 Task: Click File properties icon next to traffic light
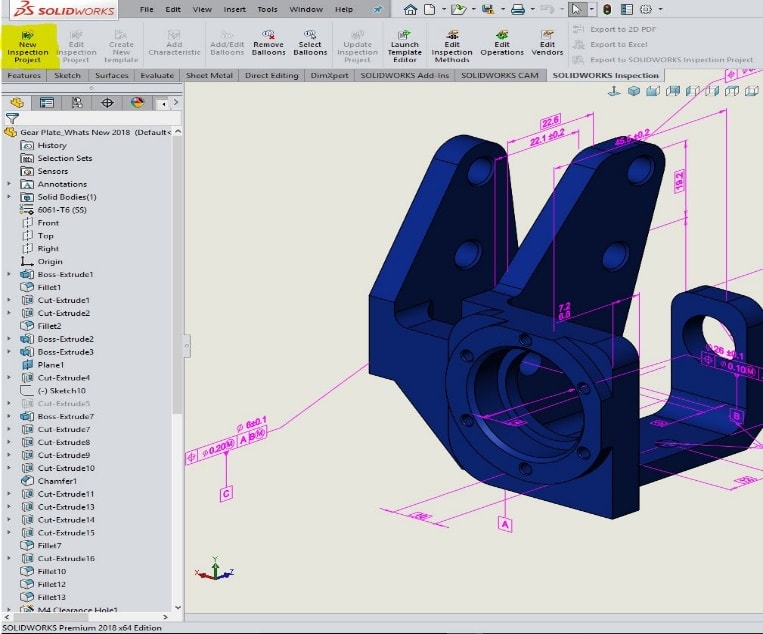point(627,9)
